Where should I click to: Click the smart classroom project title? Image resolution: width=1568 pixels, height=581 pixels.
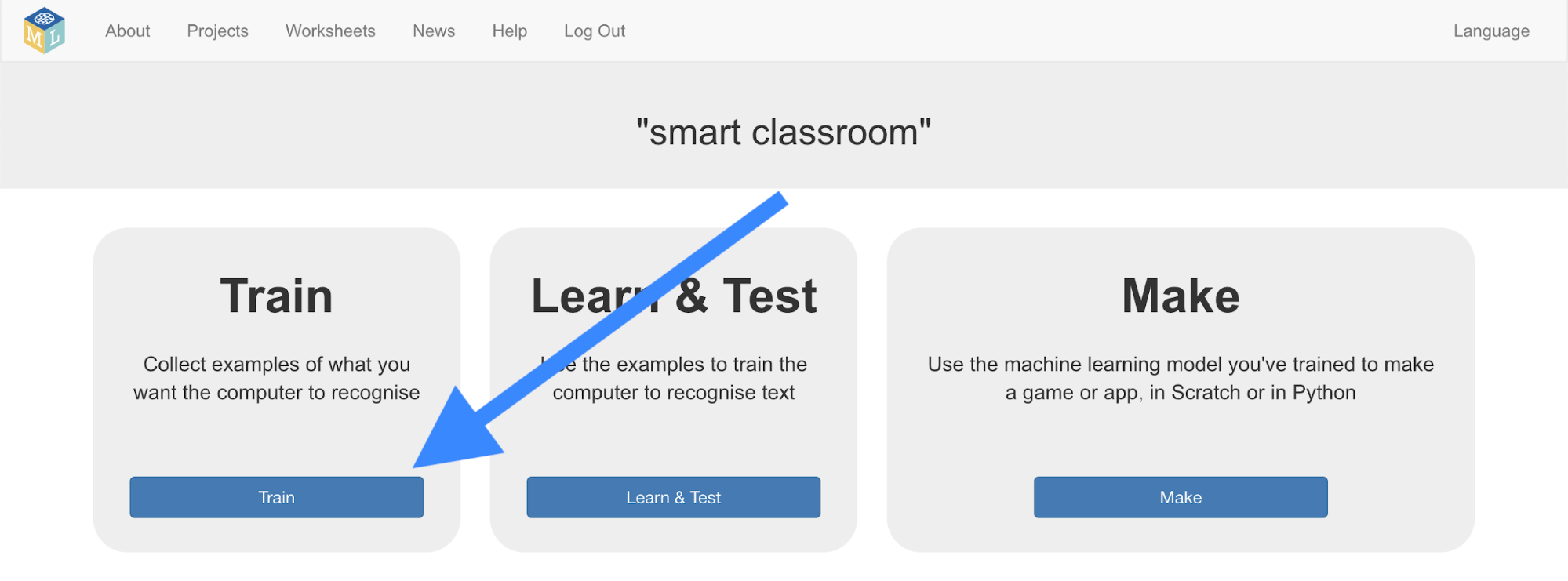(784, 131)
